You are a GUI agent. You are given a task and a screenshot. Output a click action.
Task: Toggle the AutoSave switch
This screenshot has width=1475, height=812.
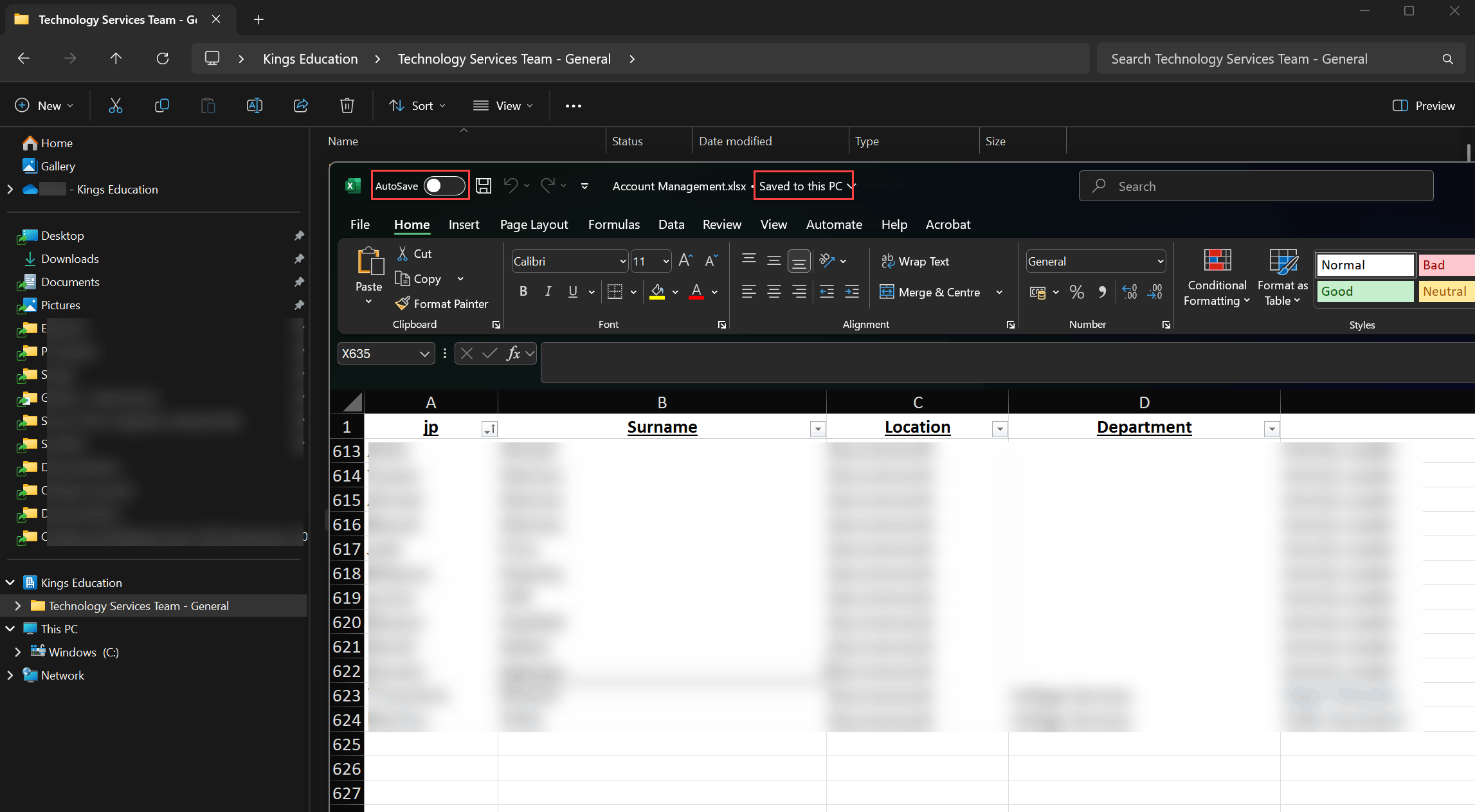coord(444,186)
